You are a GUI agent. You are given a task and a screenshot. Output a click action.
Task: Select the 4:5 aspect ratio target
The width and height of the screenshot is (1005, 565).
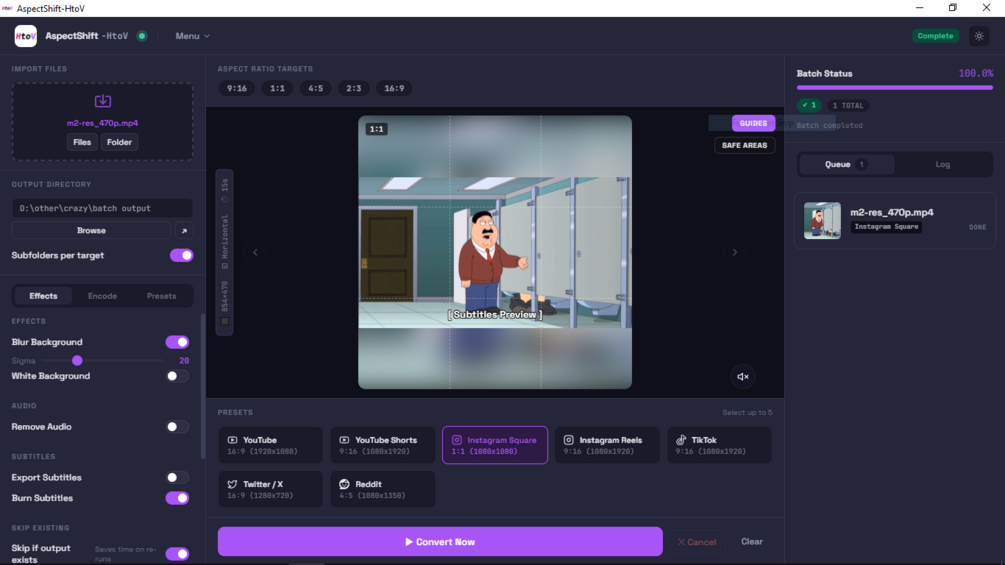(315, 88)
